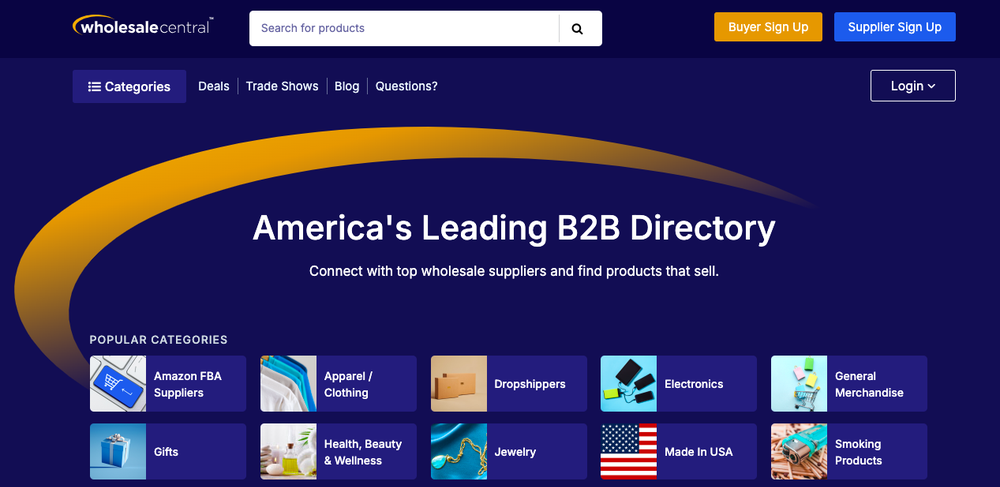Click the Connect with top wholesale suppliers tagline
The width and height of the screenshot is (1000, 487).
point(514,271)
